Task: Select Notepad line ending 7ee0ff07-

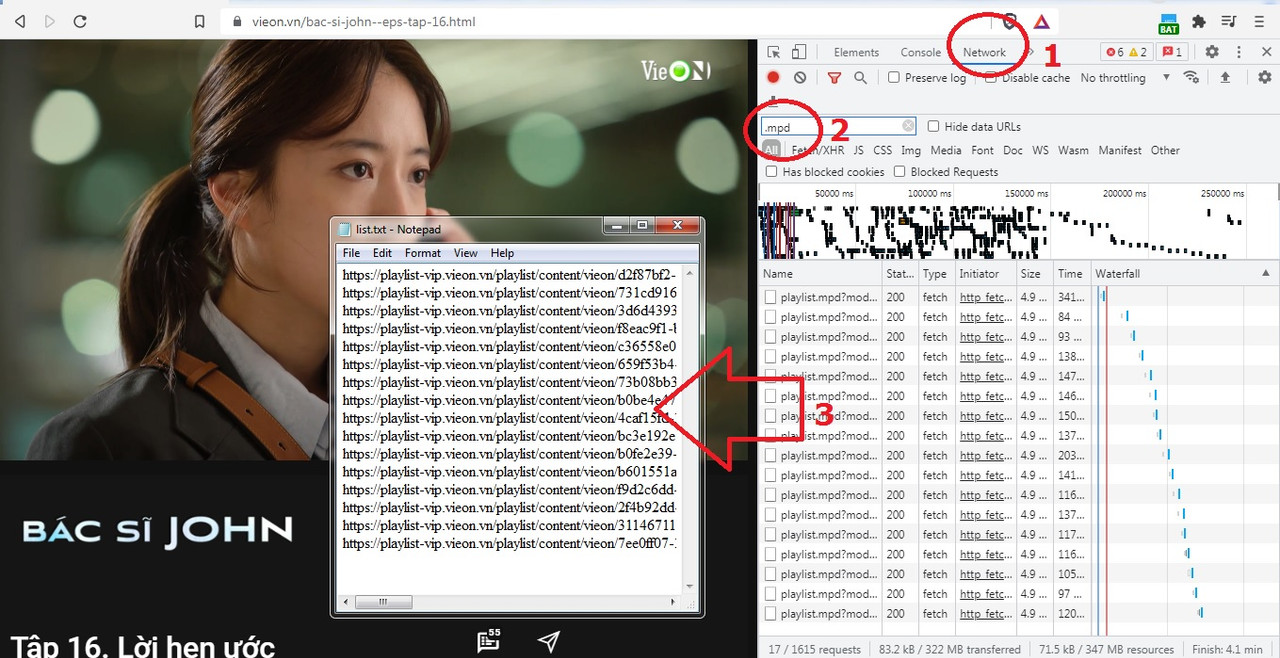Action: 509,544
